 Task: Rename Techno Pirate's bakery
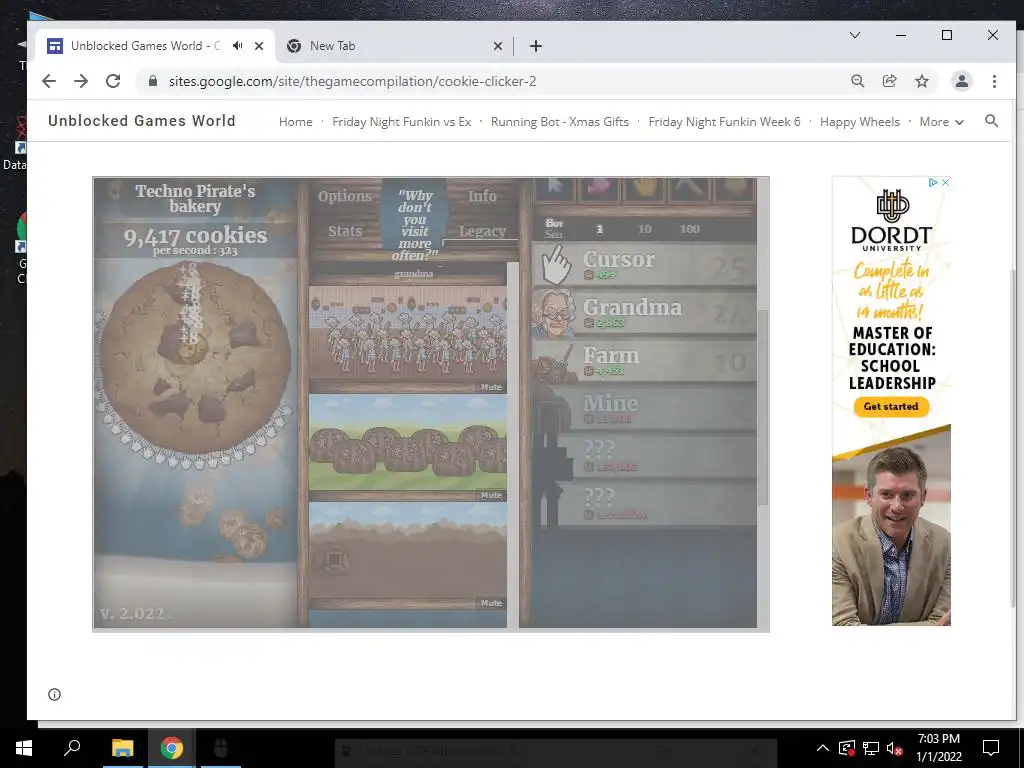pyautogui.click(x=195, y=199)
